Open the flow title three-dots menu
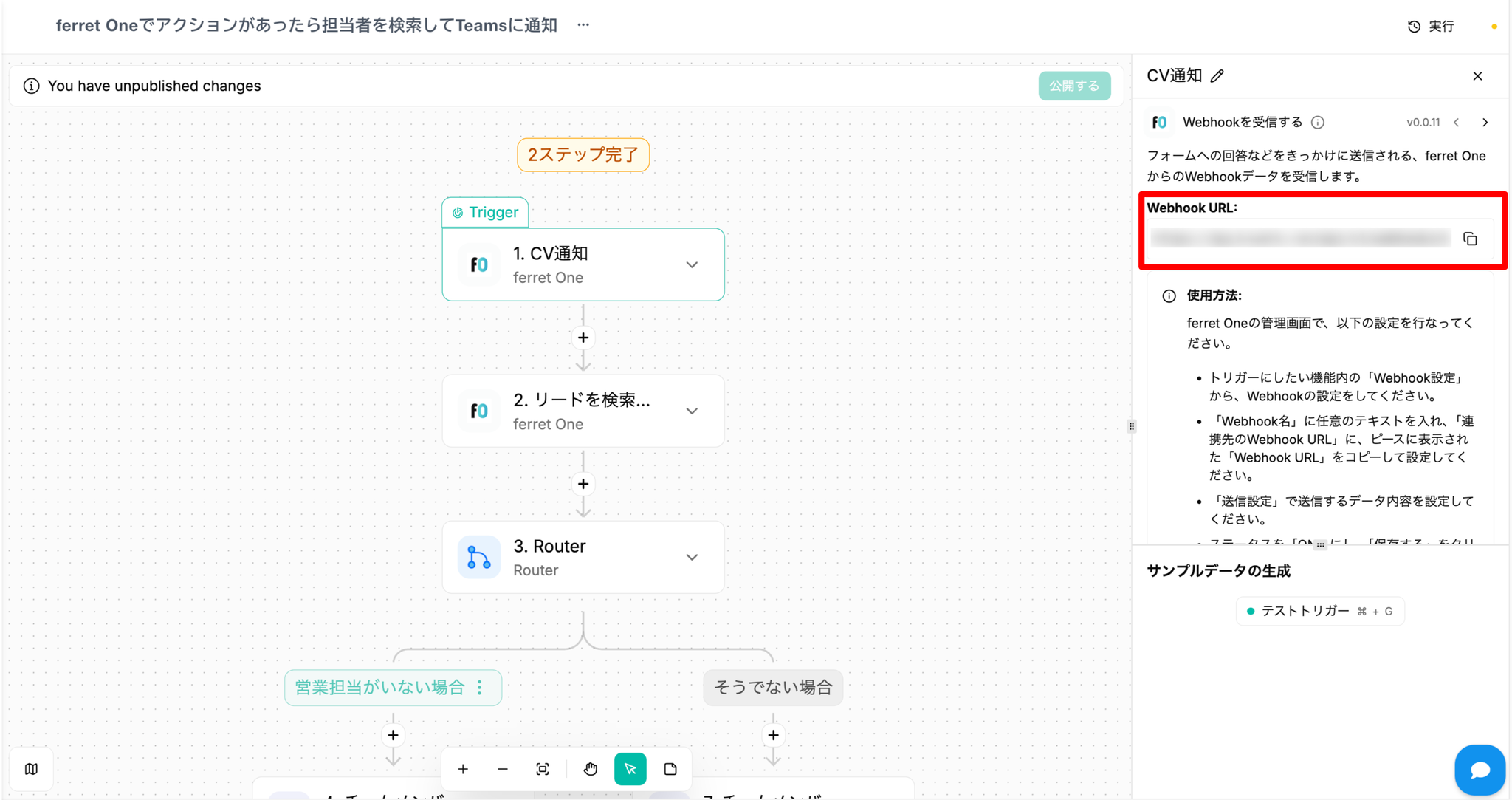The height and width of the screenshot is (800, 1512). pos(583,25)
